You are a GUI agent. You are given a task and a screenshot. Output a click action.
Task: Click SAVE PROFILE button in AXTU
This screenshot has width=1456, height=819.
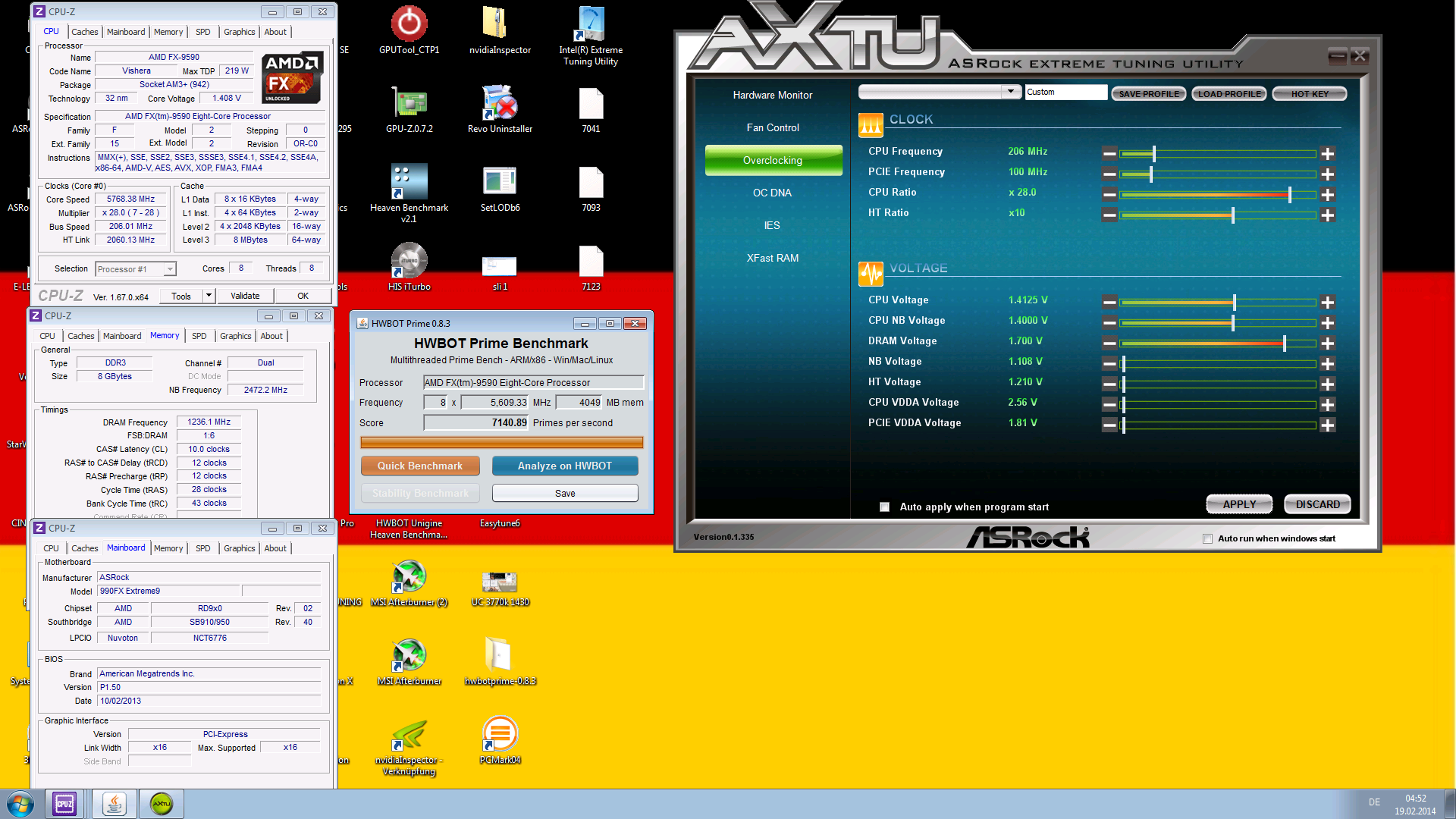tap(1149, 94)
